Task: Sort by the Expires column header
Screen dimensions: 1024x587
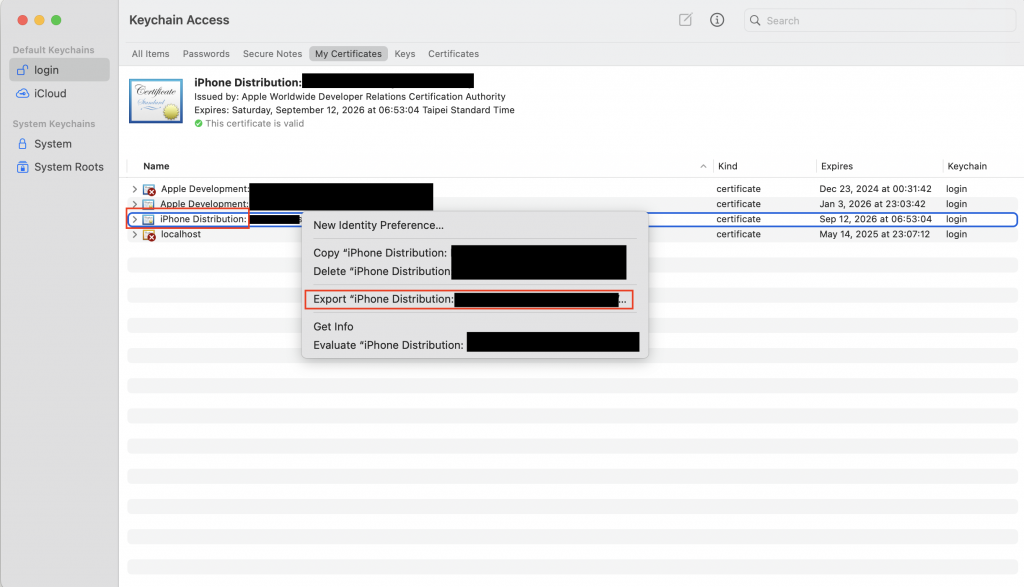Action: pos(837,167)
